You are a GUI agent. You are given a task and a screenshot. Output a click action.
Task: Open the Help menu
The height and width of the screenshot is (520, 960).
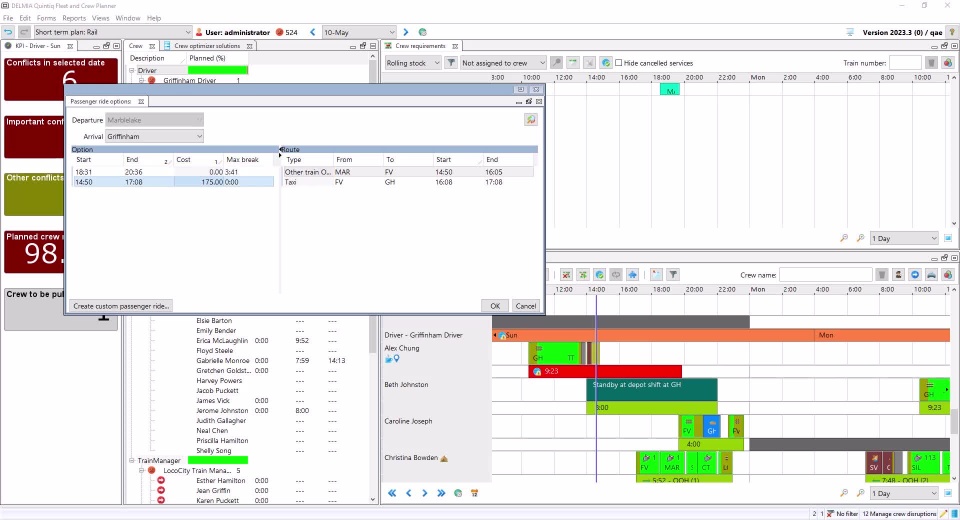(x=154, y=18)
